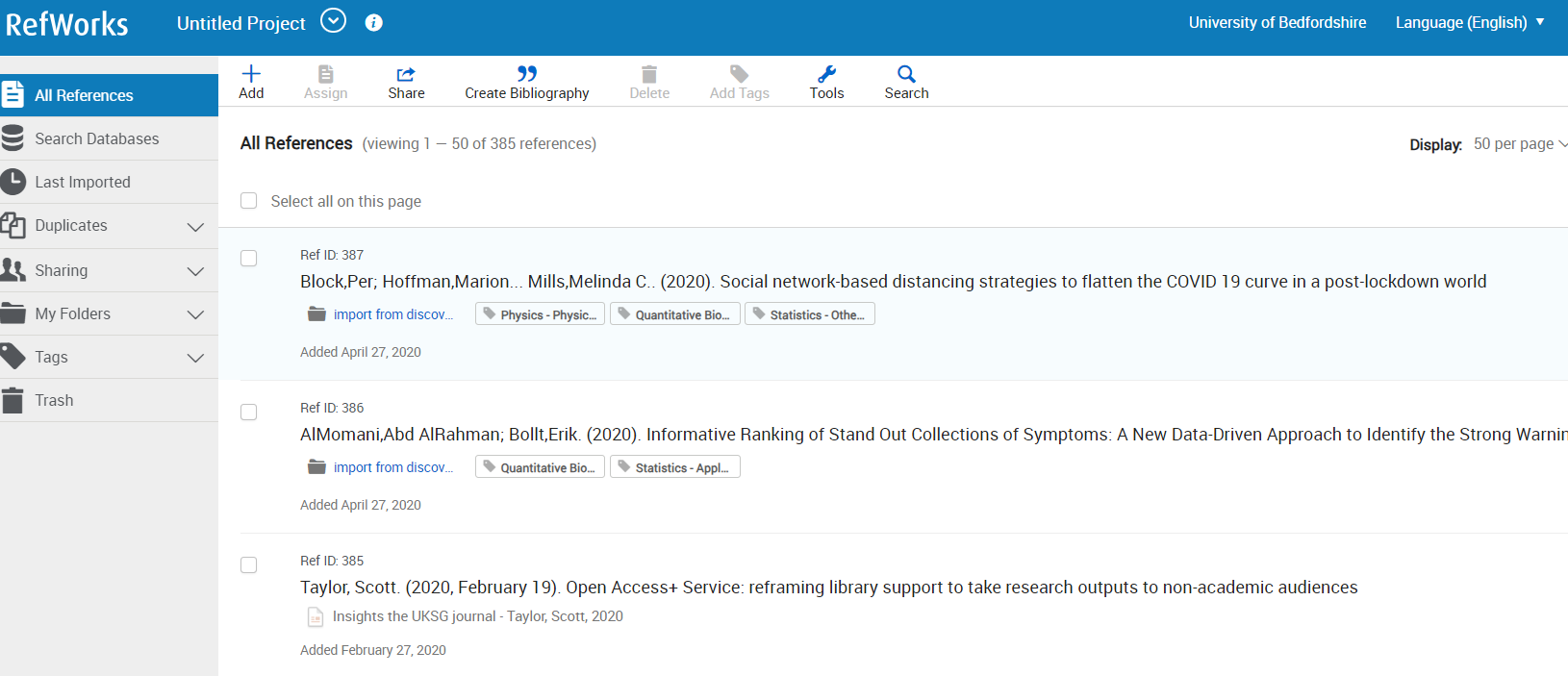Screen dimensions: 1568x676
Task: Expand the My Folders chevron
Action: 195,314
